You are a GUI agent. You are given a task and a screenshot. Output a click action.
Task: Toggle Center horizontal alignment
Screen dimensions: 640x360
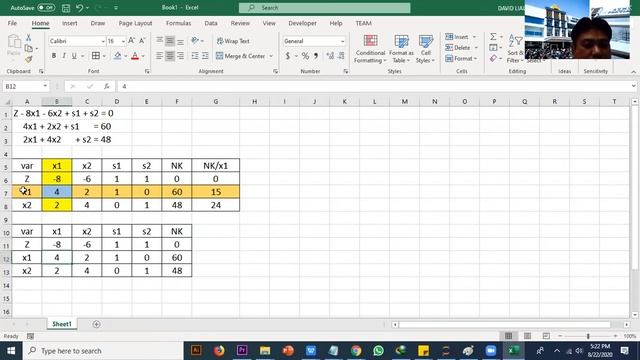(170, 56)
